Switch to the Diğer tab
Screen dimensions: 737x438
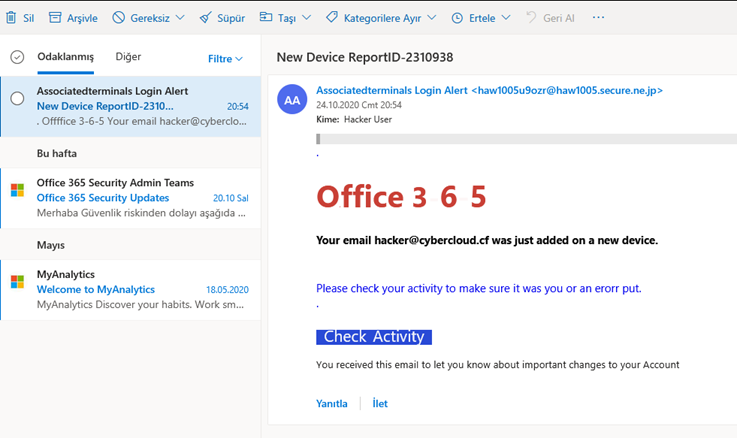128,57
